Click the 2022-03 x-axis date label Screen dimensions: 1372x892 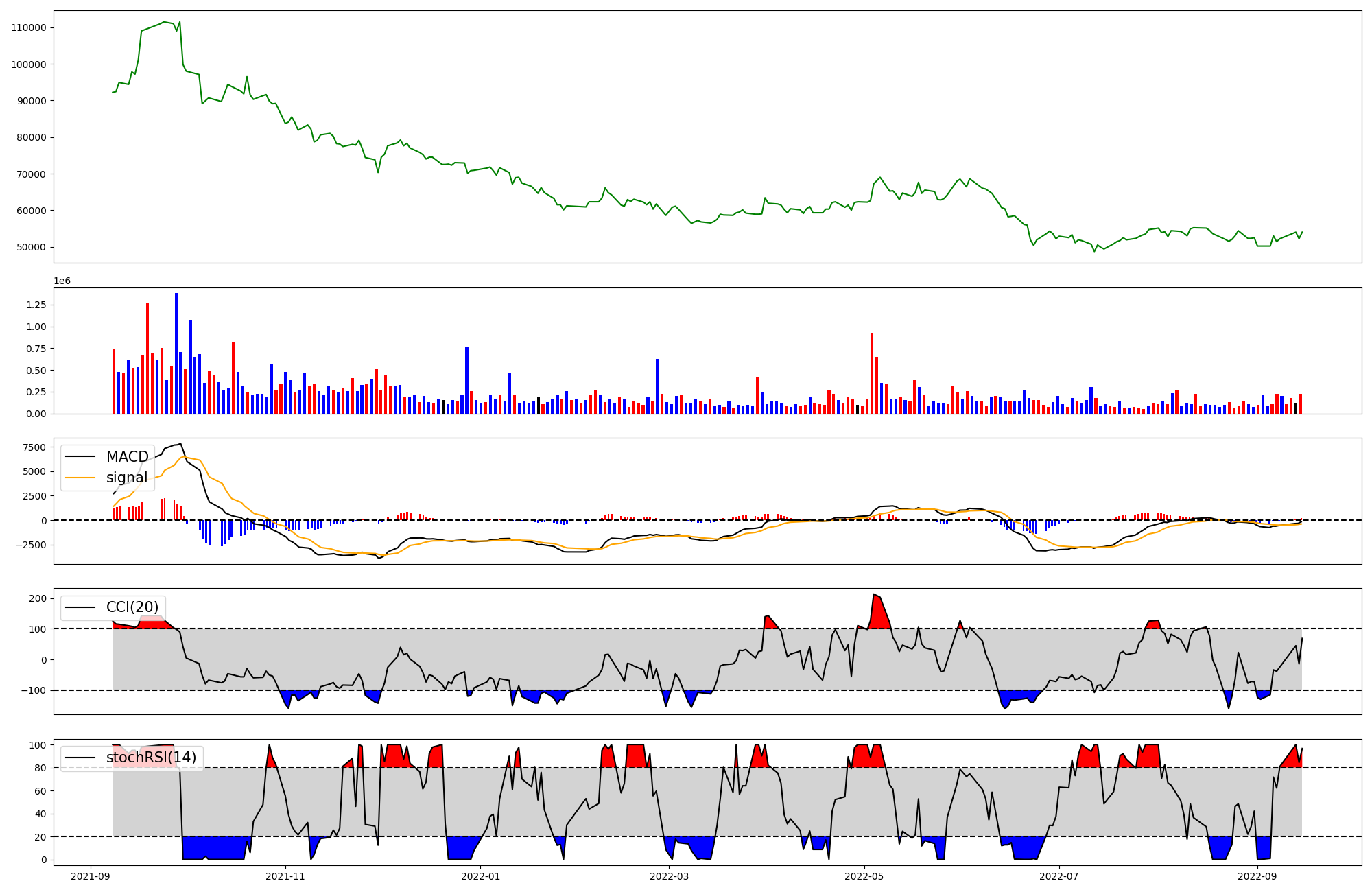tap(669, 876)
